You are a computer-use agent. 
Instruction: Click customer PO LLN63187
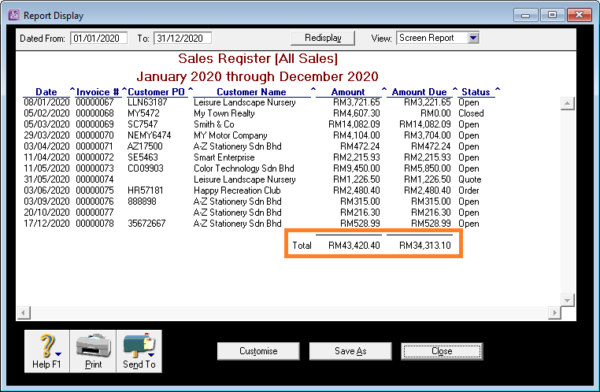coord(147,102)
